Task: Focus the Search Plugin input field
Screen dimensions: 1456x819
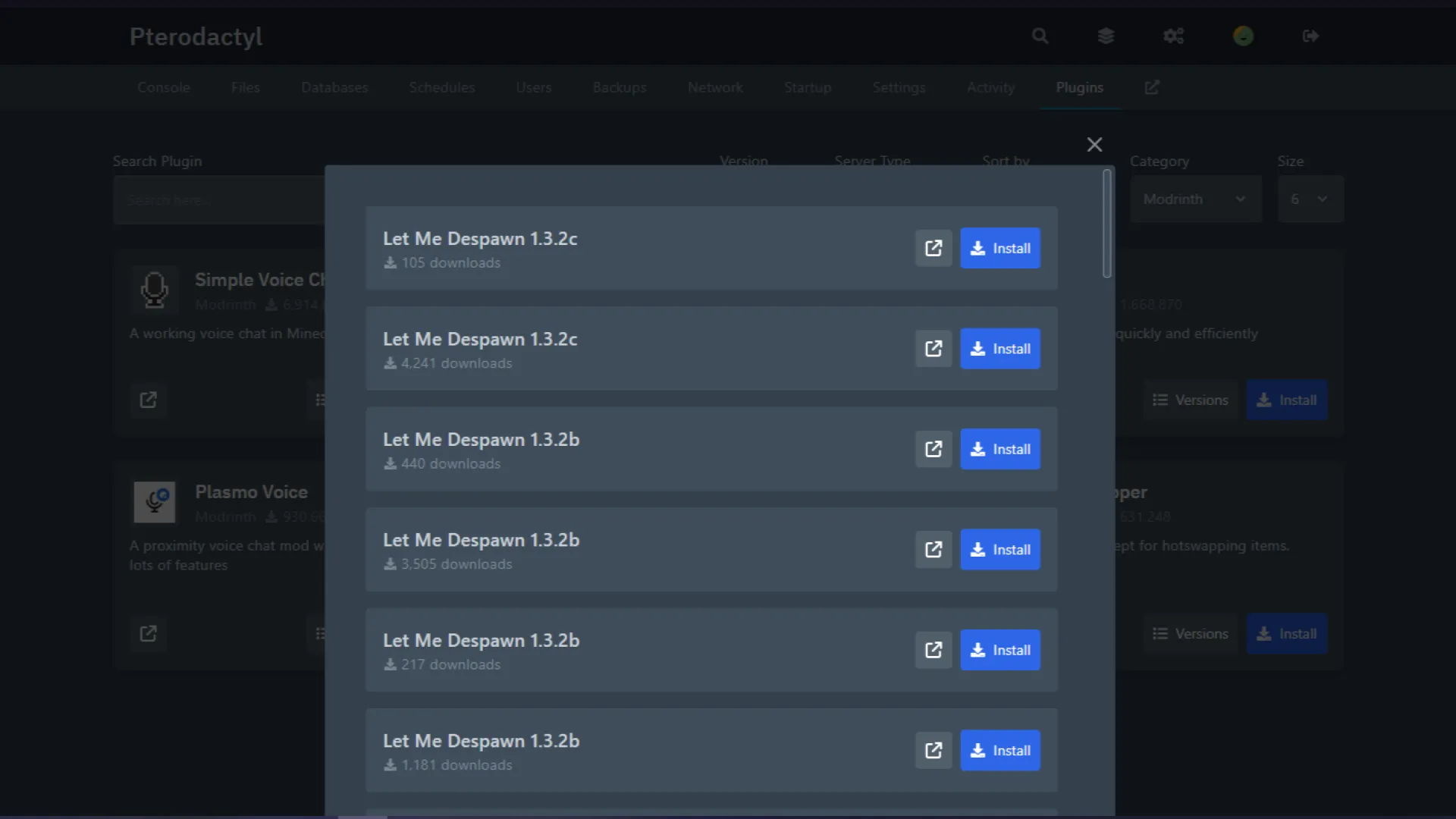Action: click(x=218, y=200)
